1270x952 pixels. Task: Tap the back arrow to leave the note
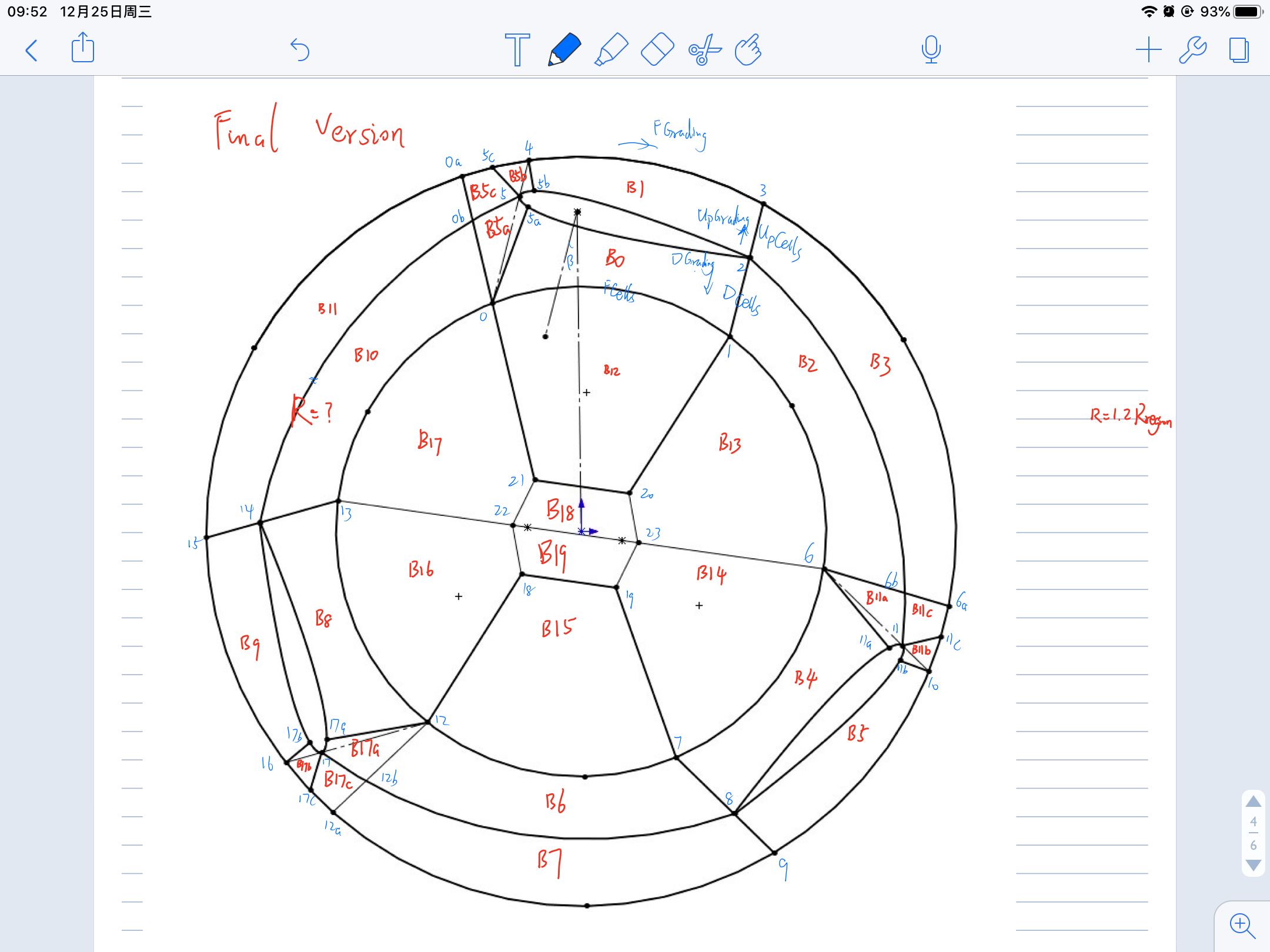click(32, 51)
